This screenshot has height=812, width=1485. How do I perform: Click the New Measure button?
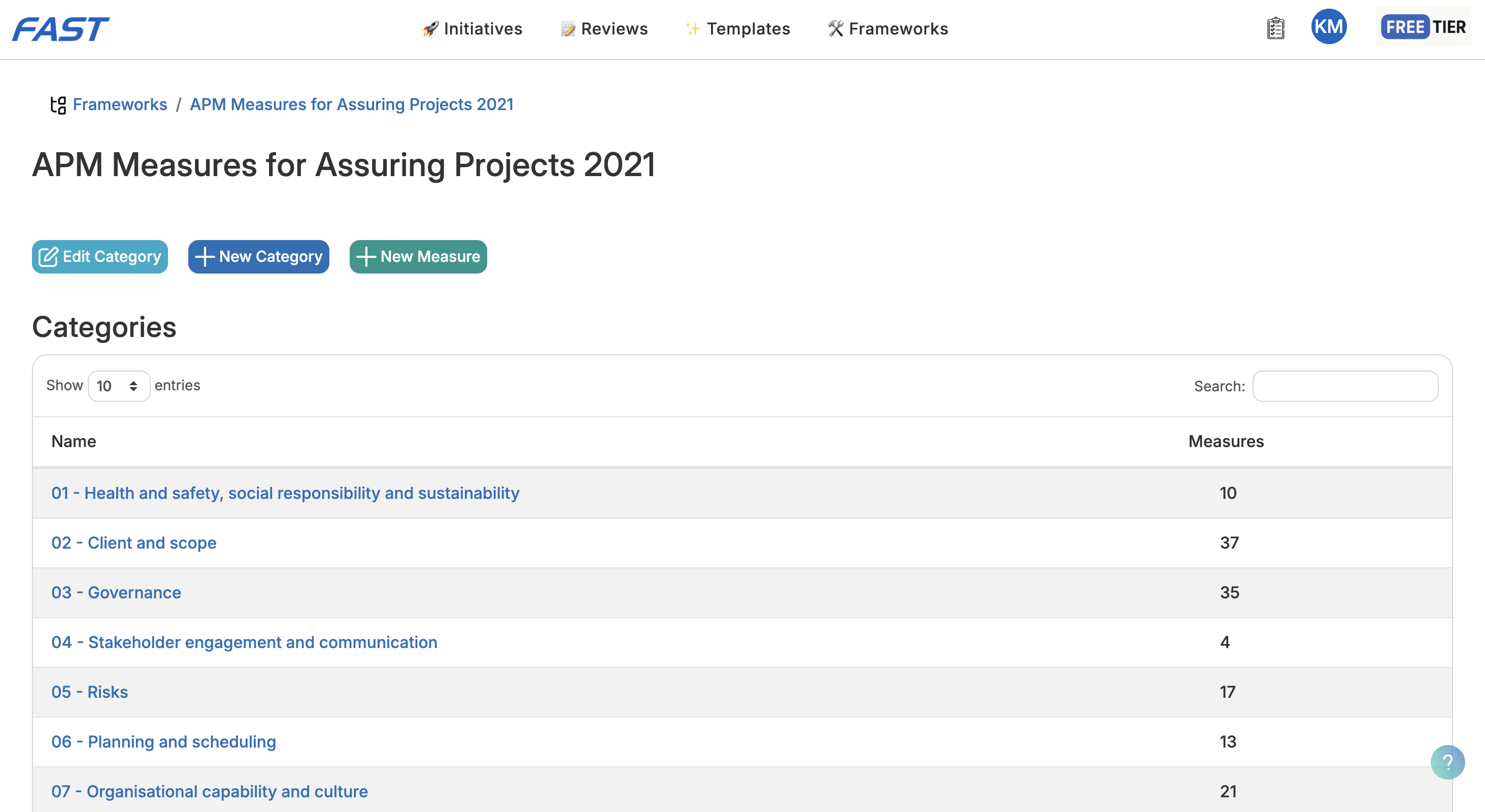(x=418, y=257)
